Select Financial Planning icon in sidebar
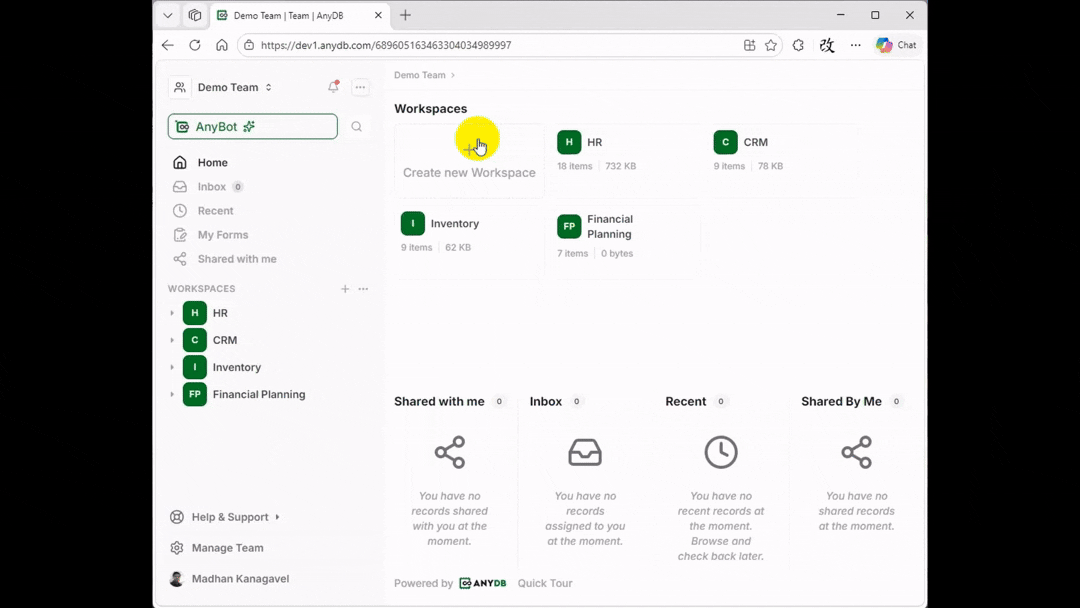 pos(195,395)
